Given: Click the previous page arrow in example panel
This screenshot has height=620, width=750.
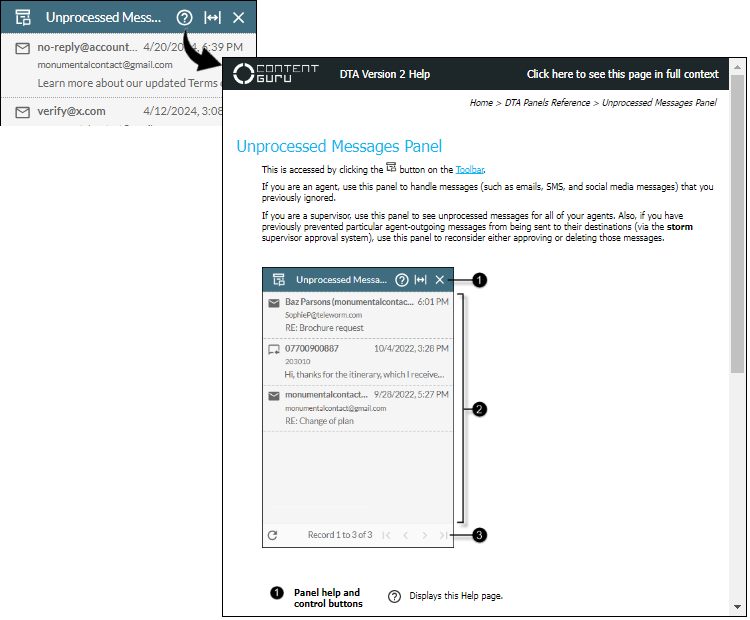Looking at the screenshot, I should point(405,535).
